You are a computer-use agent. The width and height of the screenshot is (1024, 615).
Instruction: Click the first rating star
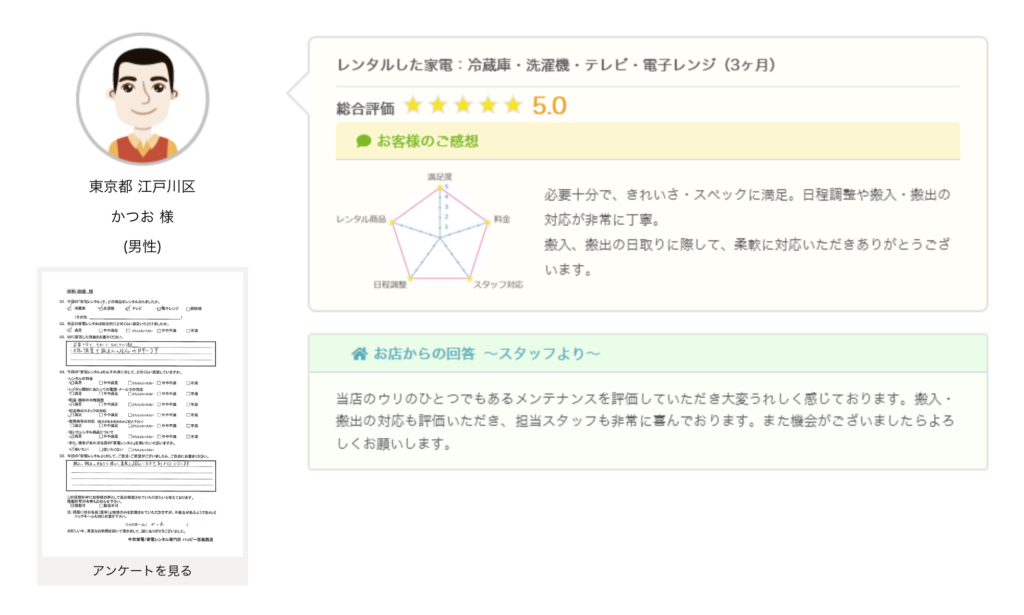click(x=413, y=105)
